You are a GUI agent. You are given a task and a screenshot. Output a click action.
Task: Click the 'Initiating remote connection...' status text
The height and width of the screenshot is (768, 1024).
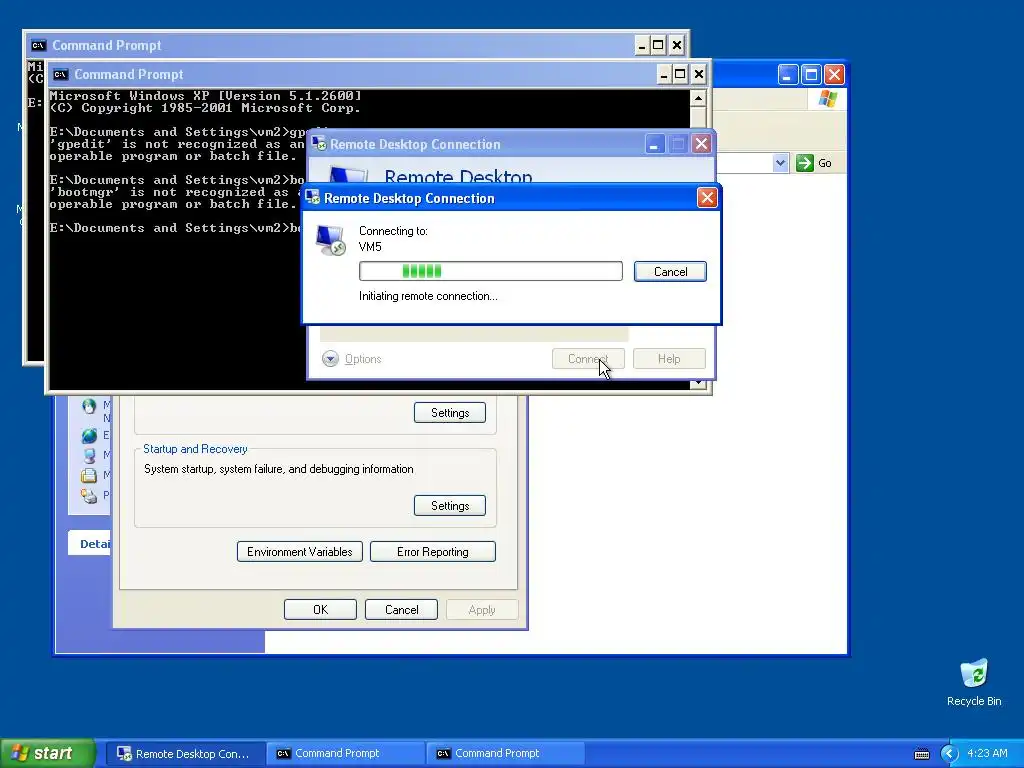click(x=428, y=296)
